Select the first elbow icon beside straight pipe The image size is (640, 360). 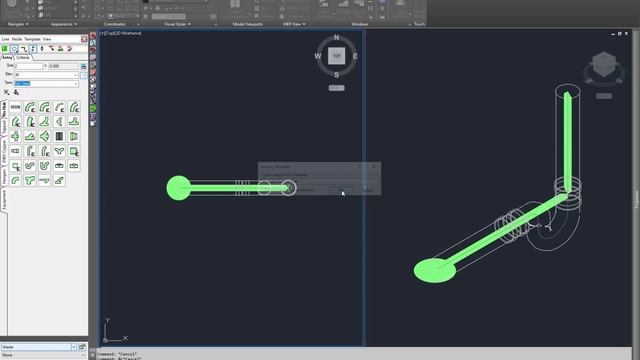pyautogui.click(x=30, y=107)
